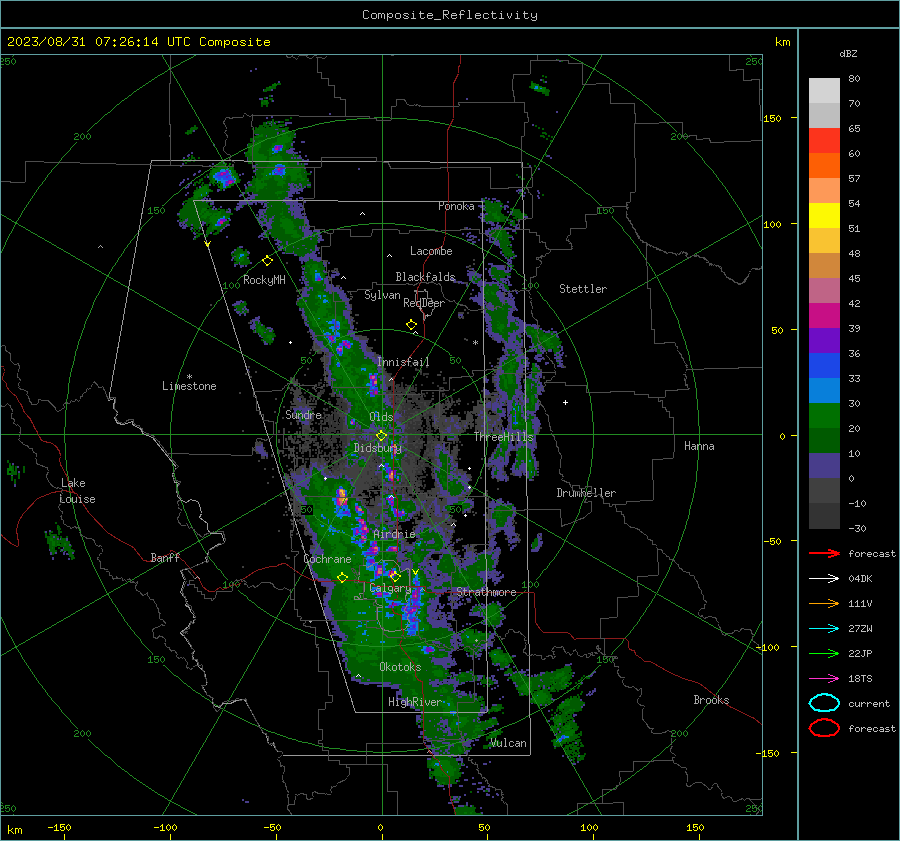Click the Didsbury label
900x841 pixels.
[x=377, y=448]
